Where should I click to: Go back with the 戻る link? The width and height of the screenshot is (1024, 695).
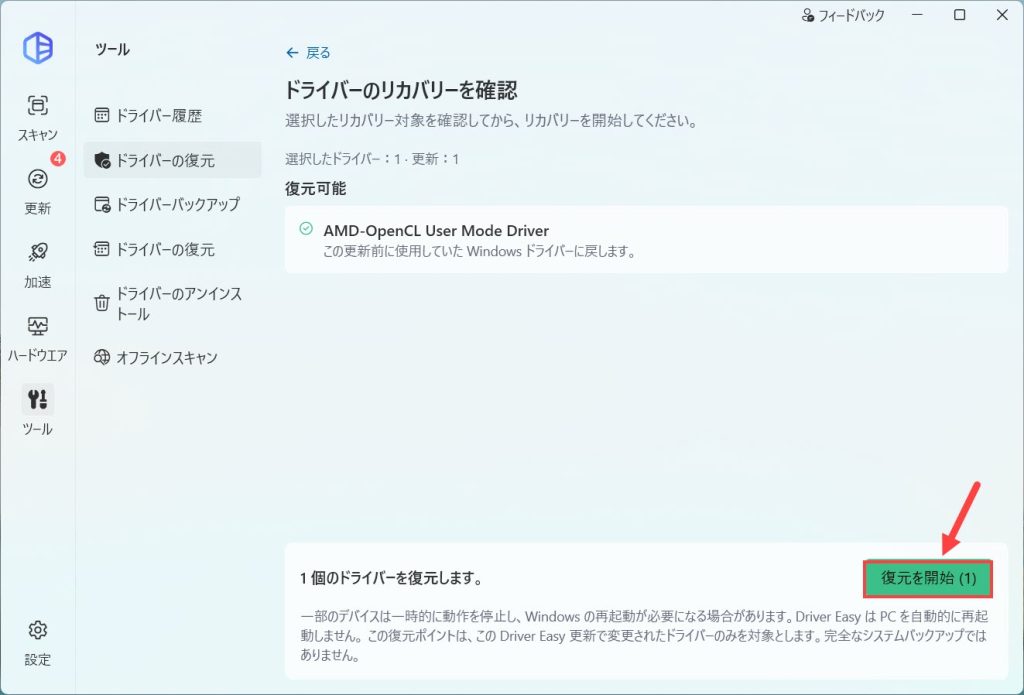click(308, 53)
